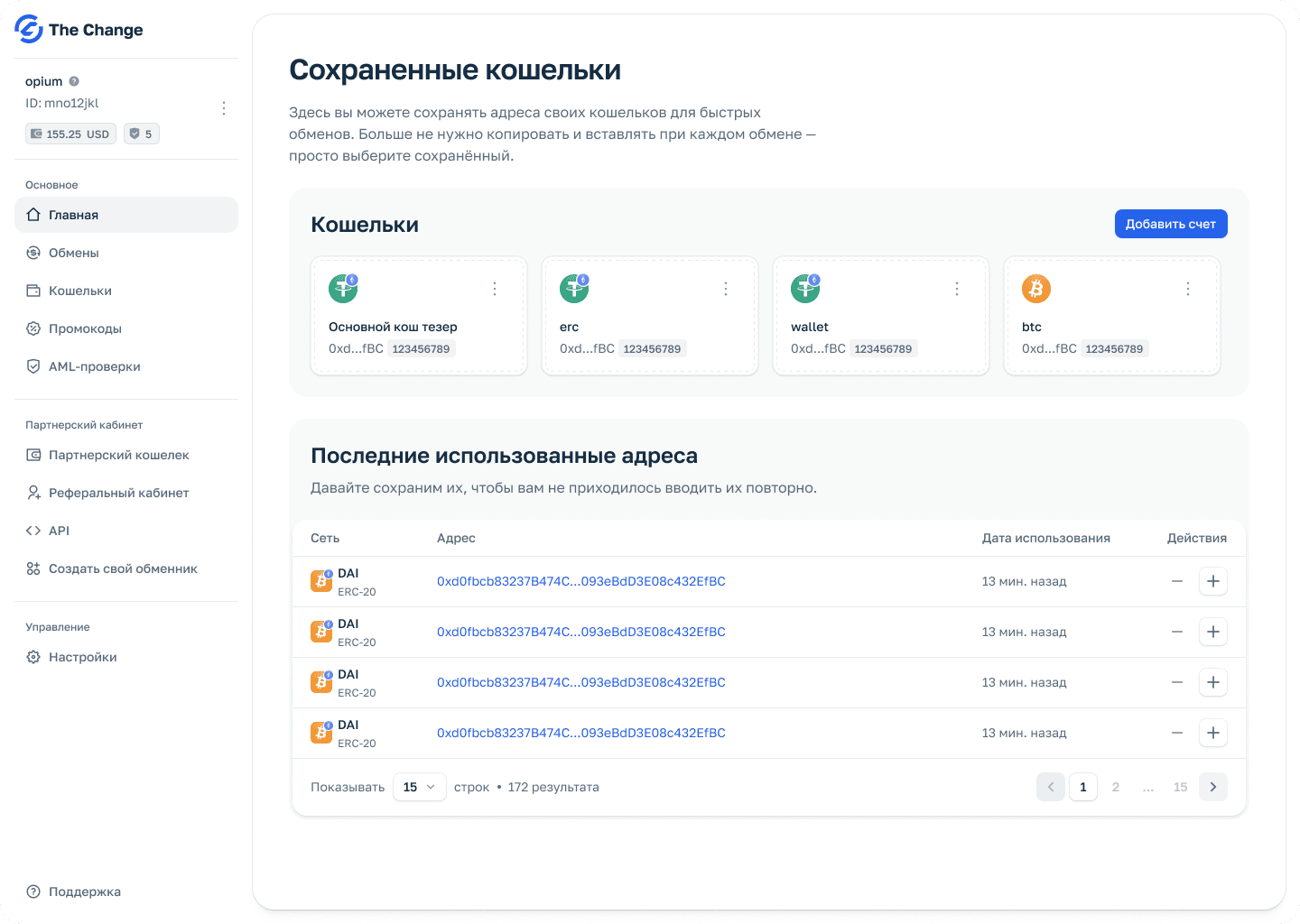Click the Сеть column header
Image resolution: width=1300 pixels, height=924 pixels.
[325, 538]
